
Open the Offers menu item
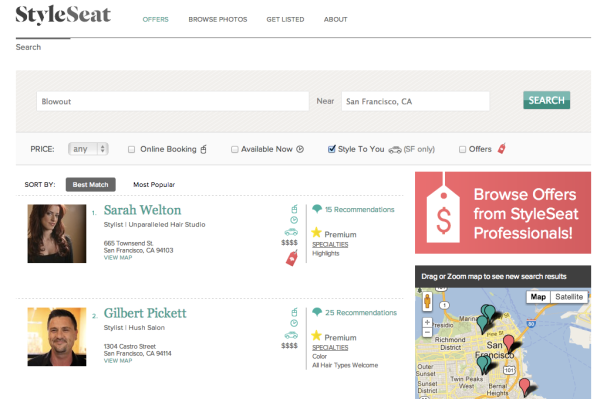point(155,19)
